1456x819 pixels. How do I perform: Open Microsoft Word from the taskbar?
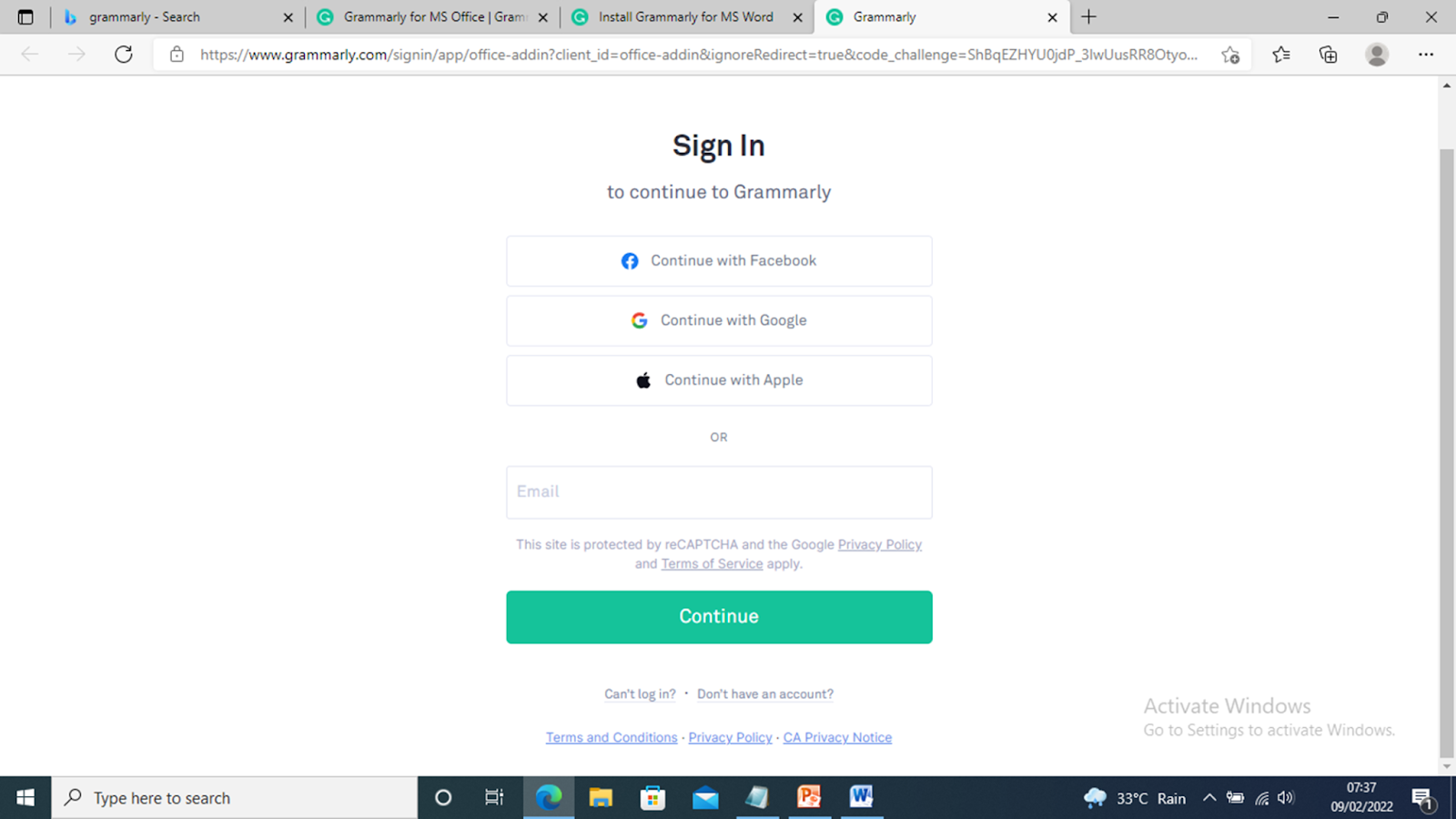[861, 797]
